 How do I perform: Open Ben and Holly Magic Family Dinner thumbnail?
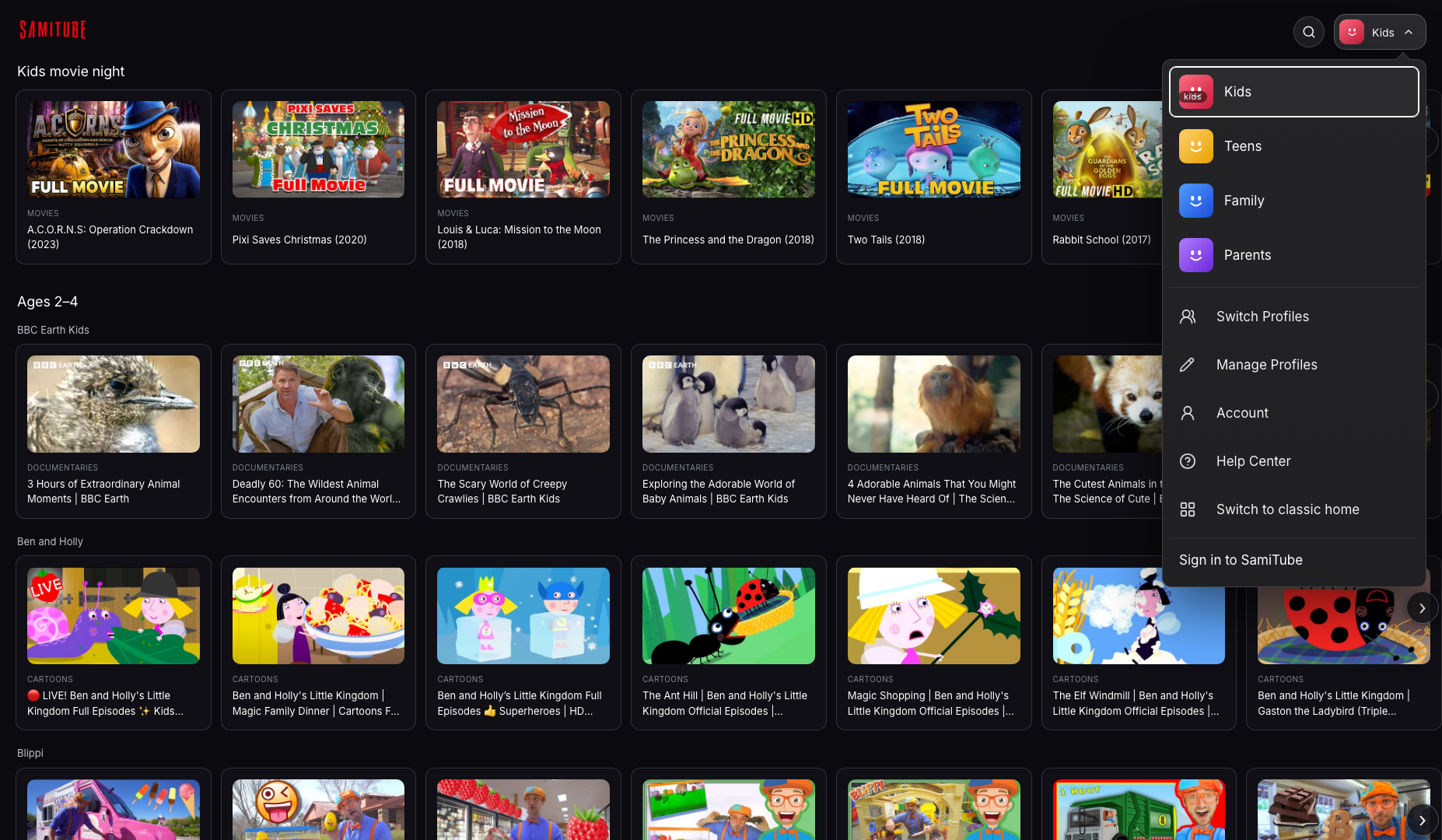coord(318,616)
